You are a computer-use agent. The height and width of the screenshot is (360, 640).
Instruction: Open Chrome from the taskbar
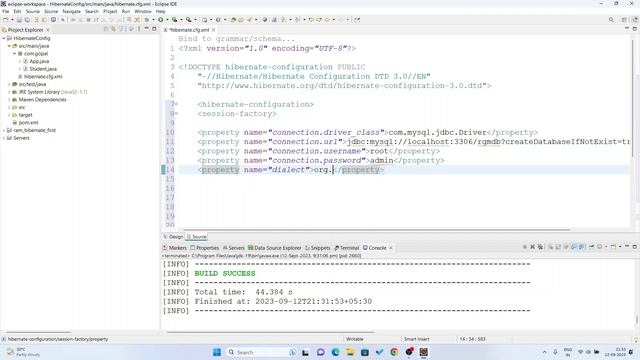(x=394, y=352)
